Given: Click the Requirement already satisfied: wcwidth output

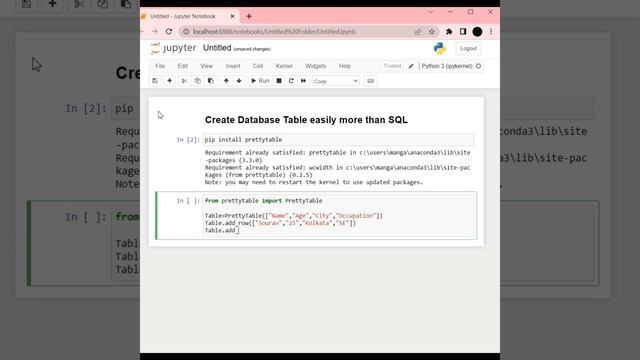Looking at the screenshot, I should (x=338, y=171).
